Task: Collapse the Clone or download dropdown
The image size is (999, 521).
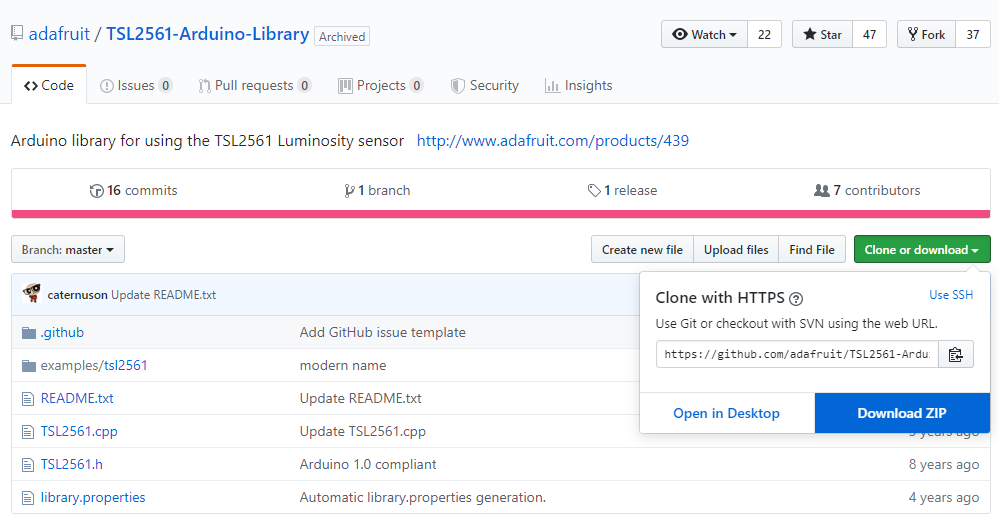Action: point(921,250)
